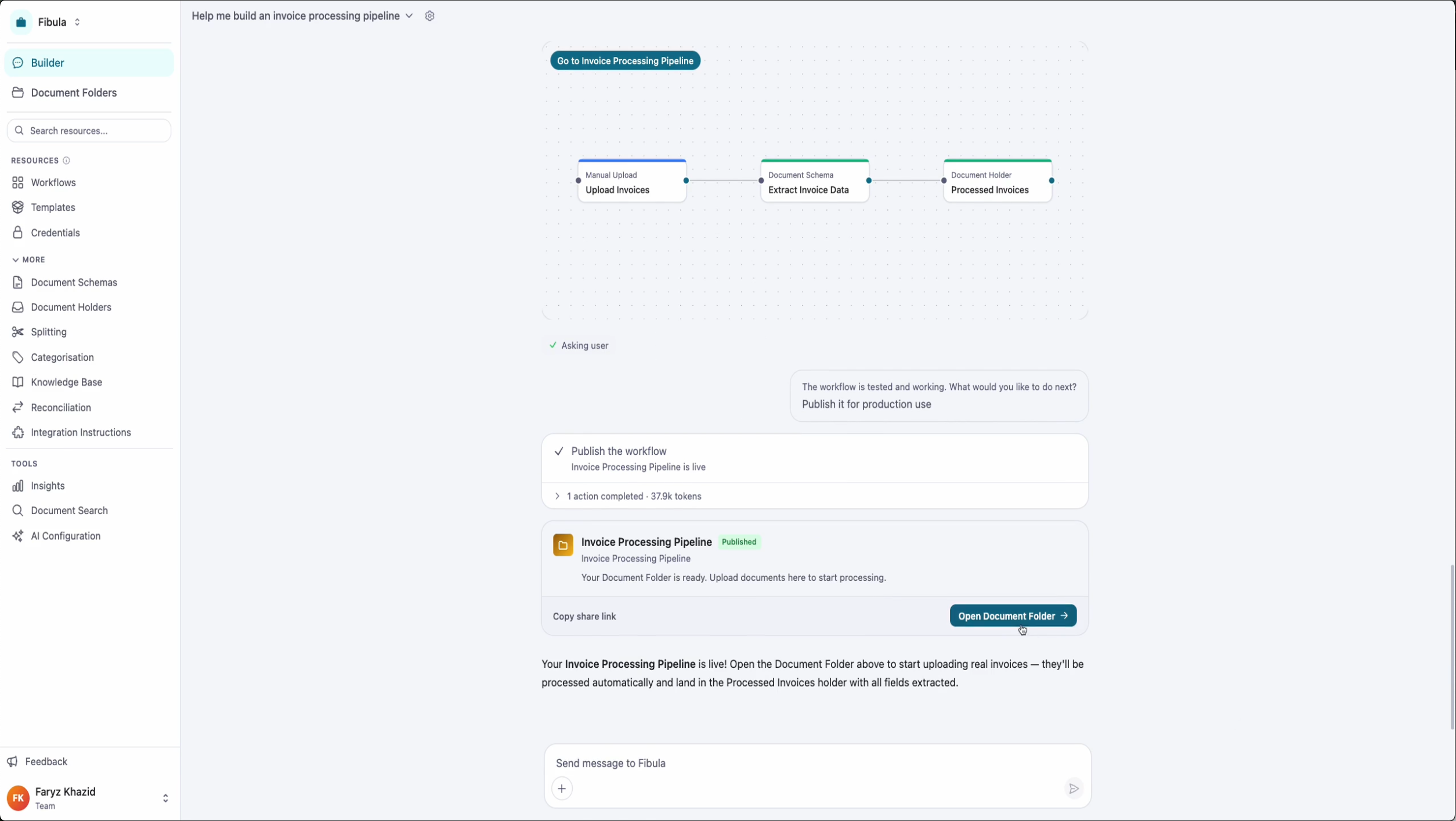Viewport: 1456px width, 821px height.
Task: Click the Feedback link
Action: tap(37, 762)
